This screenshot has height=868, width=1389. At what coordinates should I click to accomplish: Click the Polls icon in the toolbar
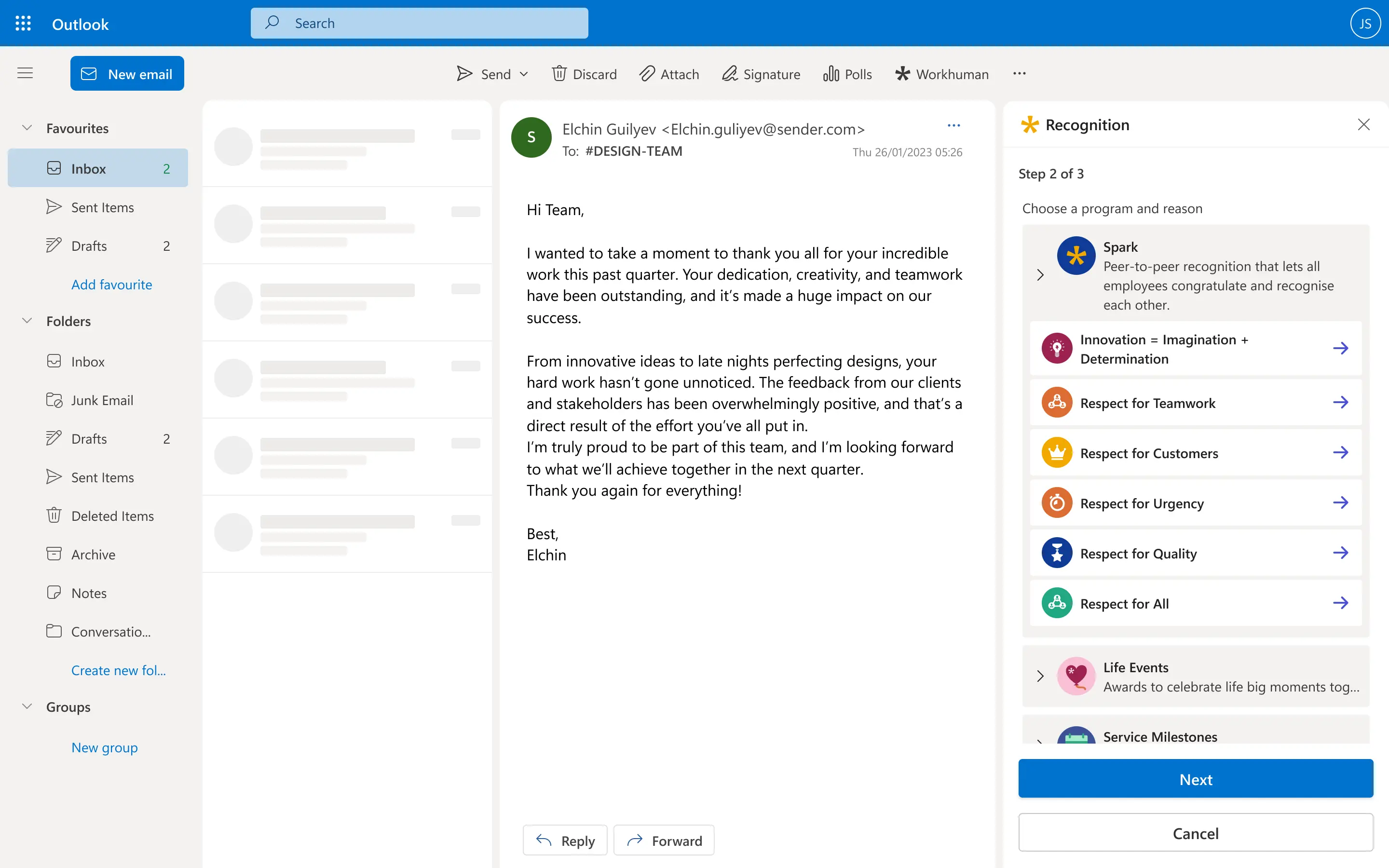831,73
